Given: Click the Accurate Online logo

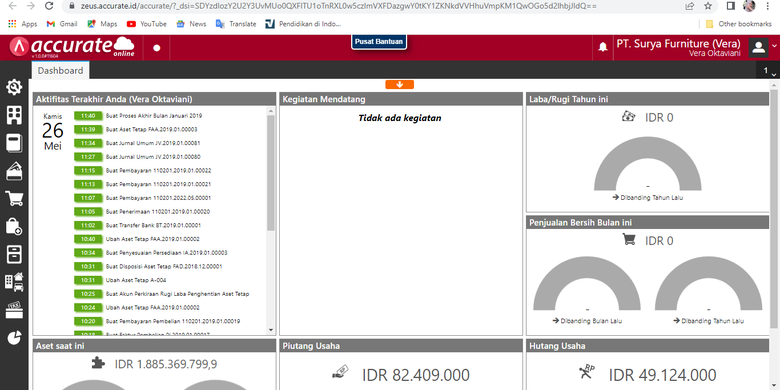Looking at the screenshot, I should pyautogui.click(x=73, y=47).
